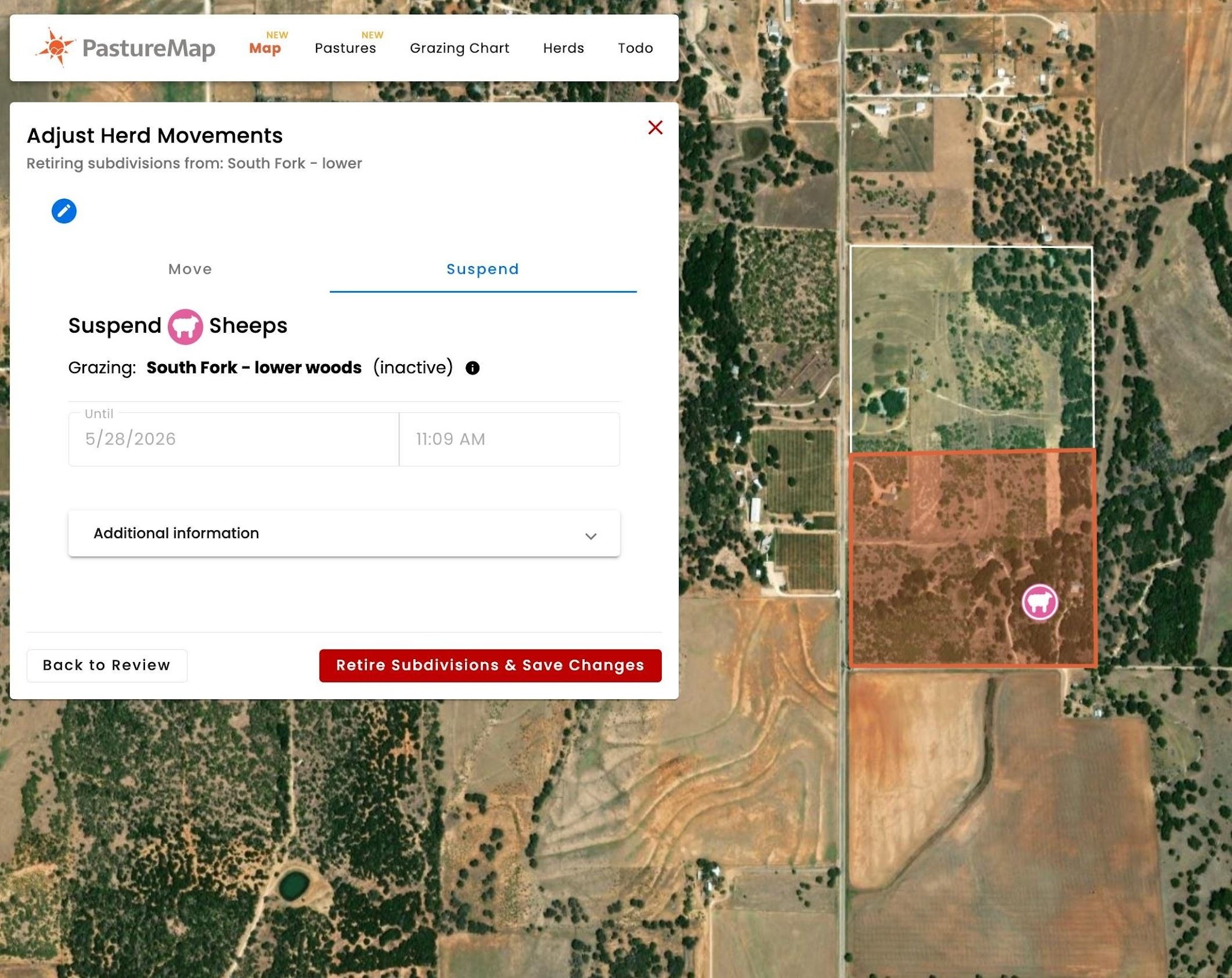Click the Until date field 5/28/2026
Viewport: 1232px width, 978px height.
coord(233,439)
